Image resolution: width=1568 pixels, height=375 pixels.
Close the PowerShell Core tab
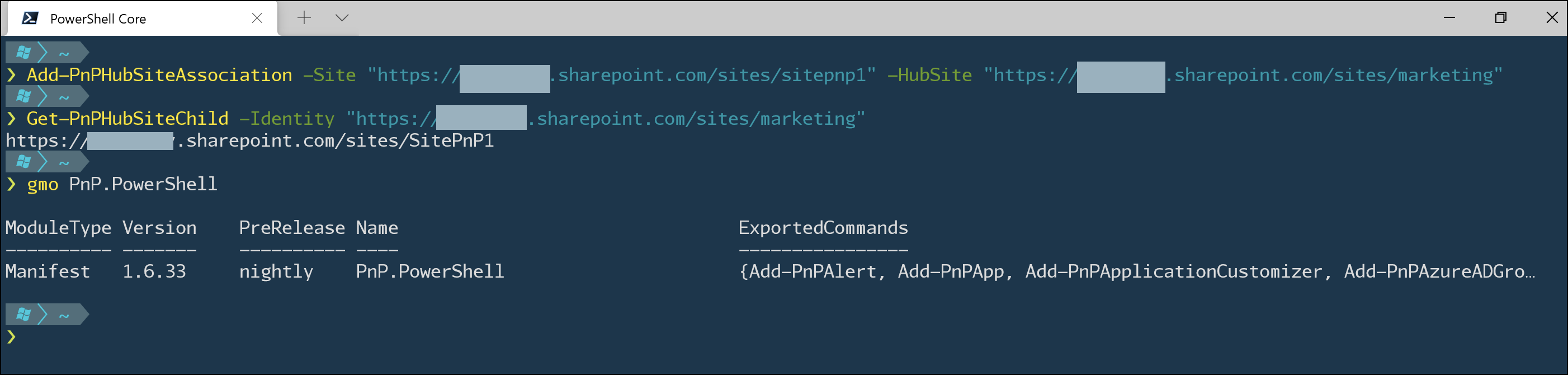(258, 18)
